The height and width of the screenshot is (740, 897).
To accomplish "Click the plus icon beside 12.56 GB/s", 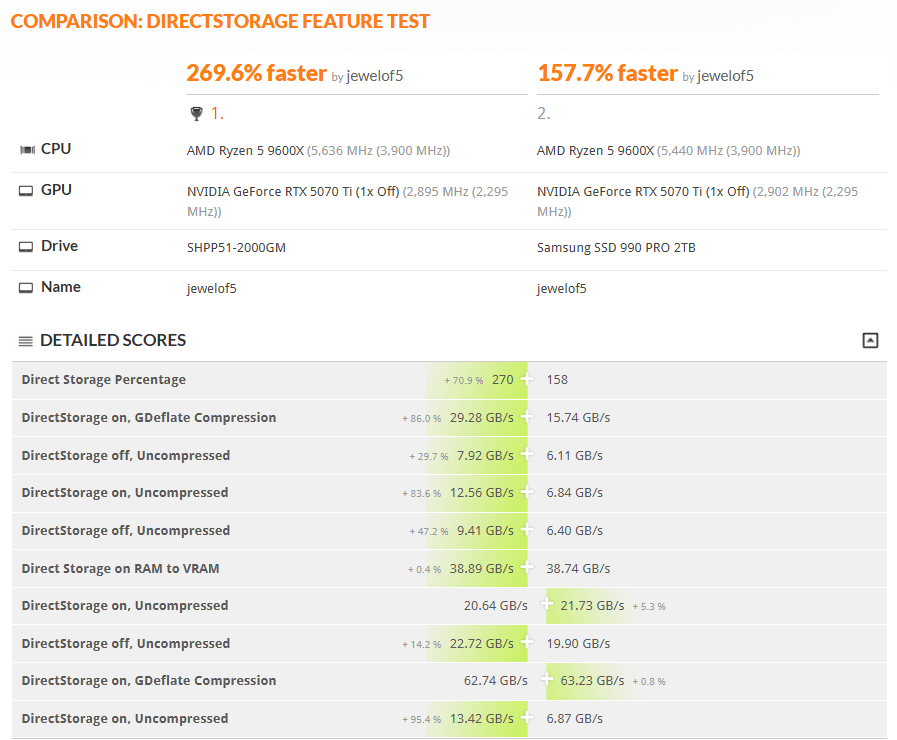I will tap(527, 491).
